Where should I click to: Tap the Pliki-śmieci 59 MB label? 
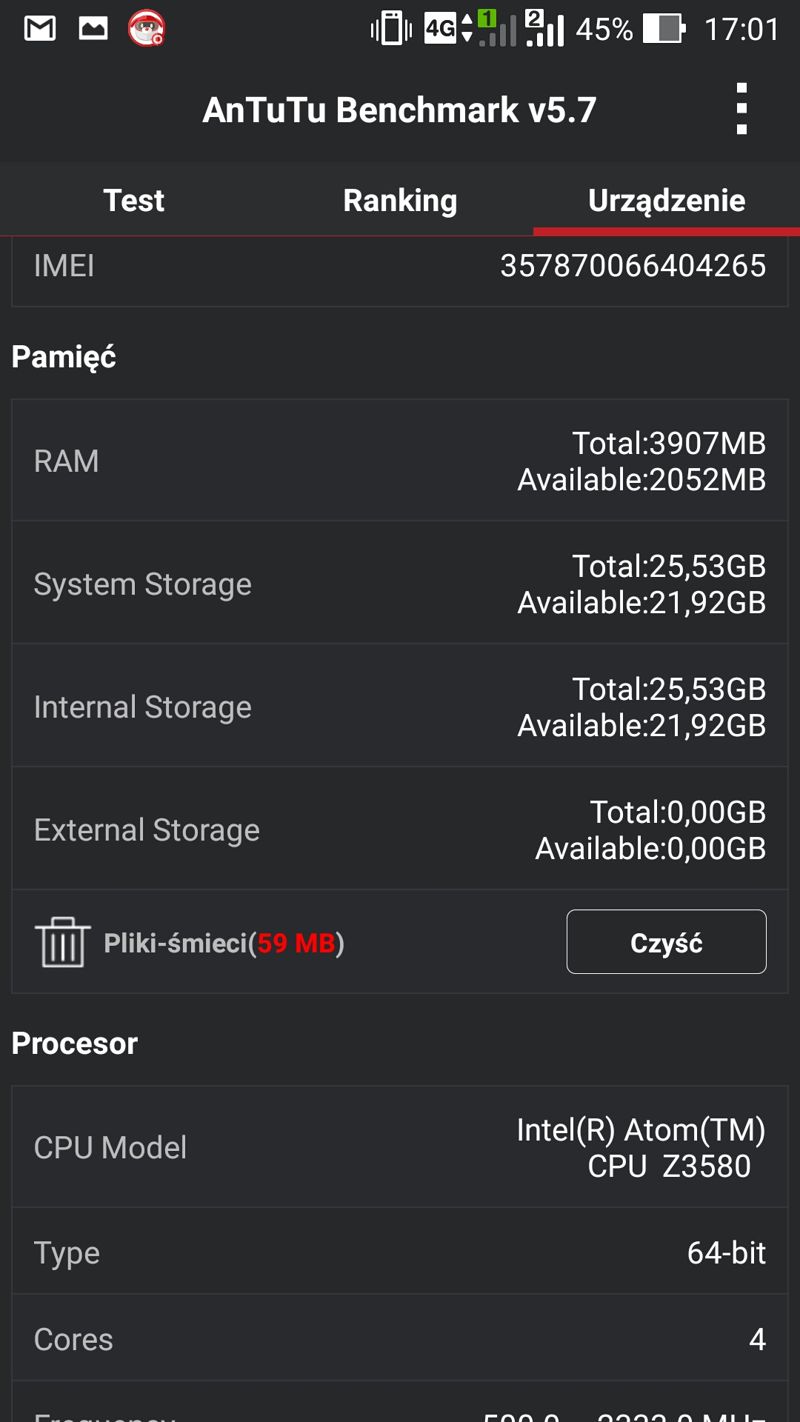[x=224, y=943]
